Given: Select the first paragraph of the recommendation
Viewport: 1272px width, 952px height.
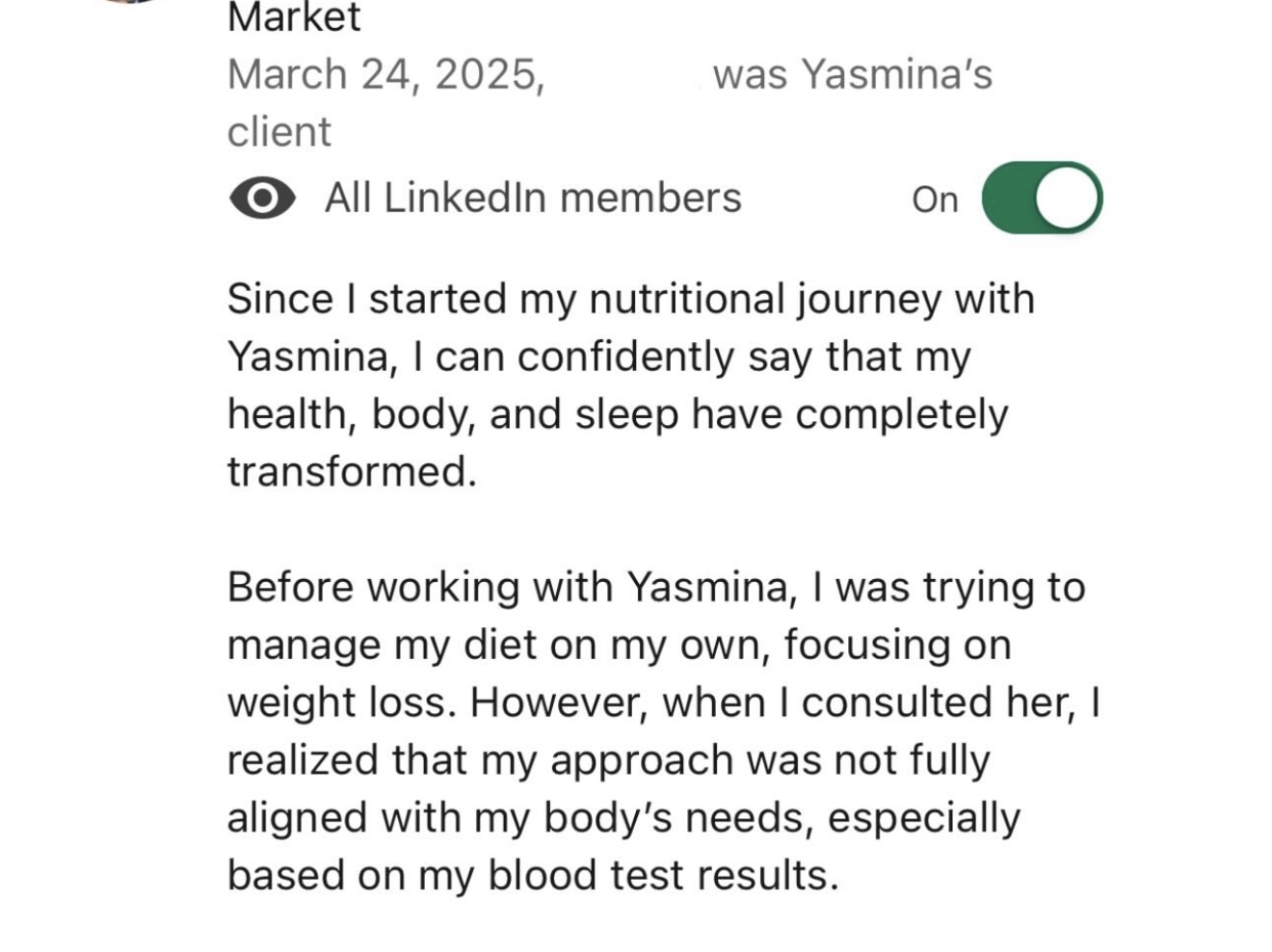Looking at the screenshot, I should click(x=617, y=385).
